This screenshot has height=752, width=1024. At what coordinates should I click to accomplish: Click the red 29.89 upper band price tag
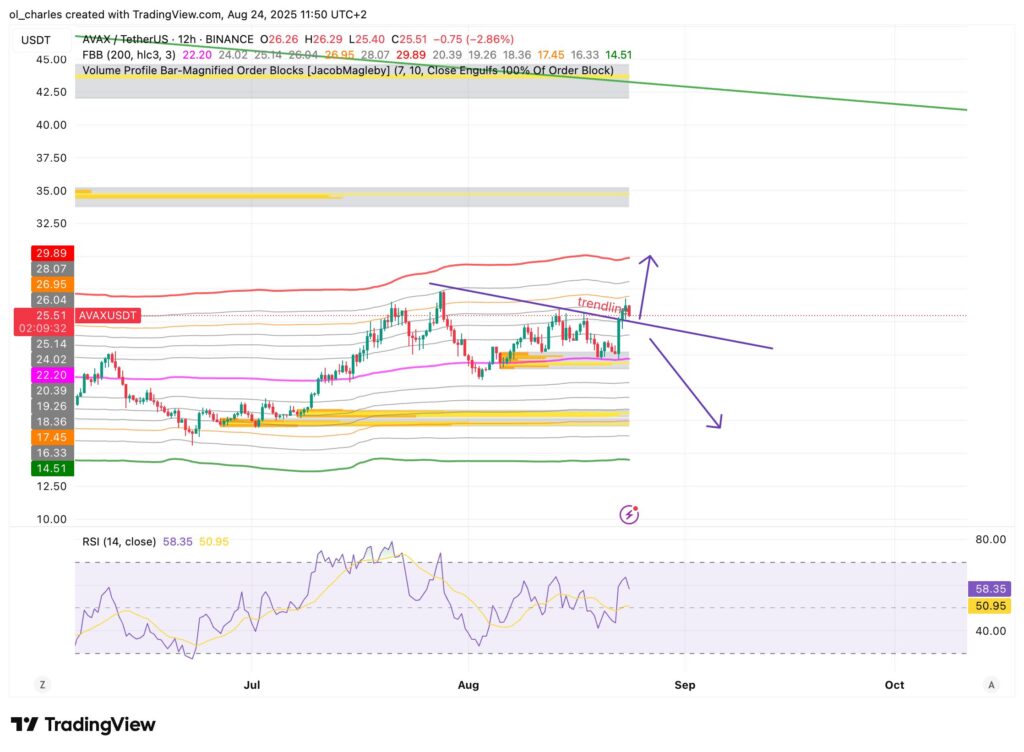point(40,254)
